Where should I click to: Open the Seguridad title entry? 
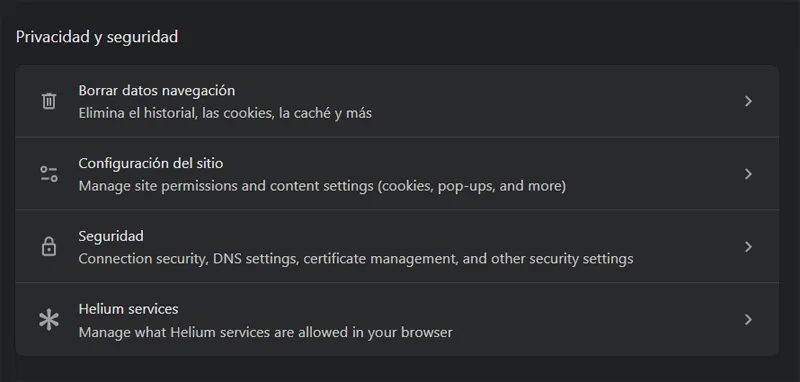pos(111,236)
